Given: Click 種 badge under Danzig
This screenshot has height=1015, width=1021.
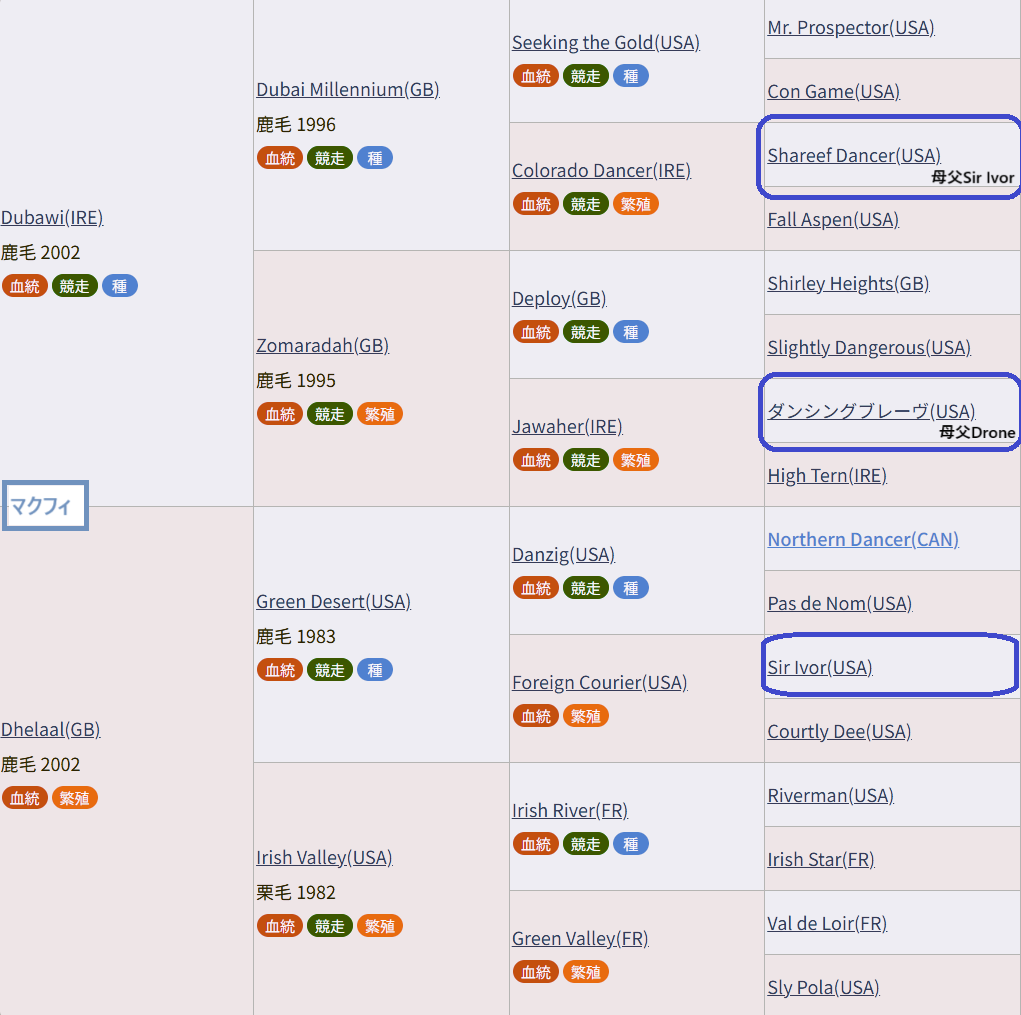Looking at the screenshot, I should [x=630, y=588].
